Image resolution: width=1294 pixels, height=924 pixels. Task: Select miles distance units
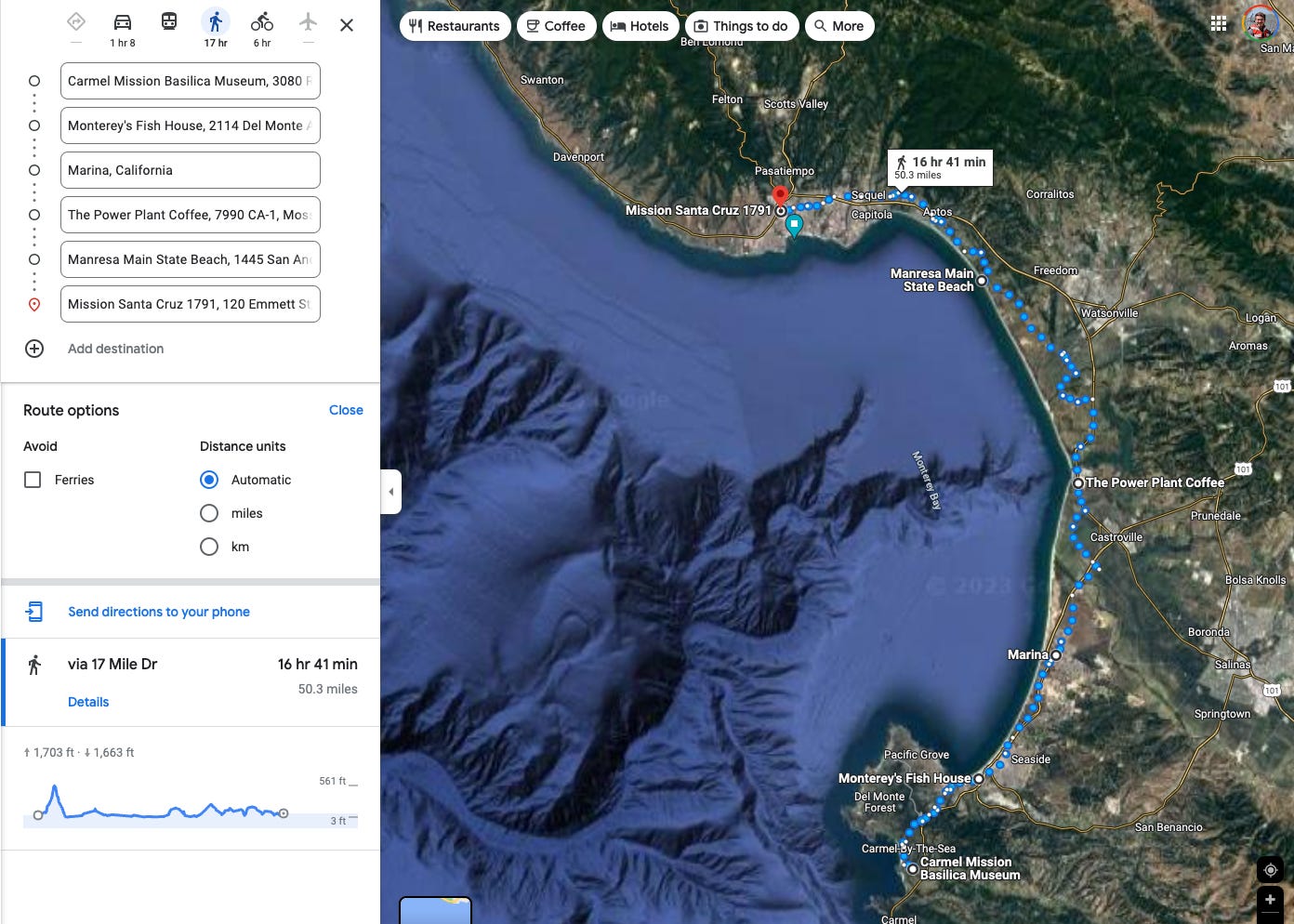click(209, 513)
